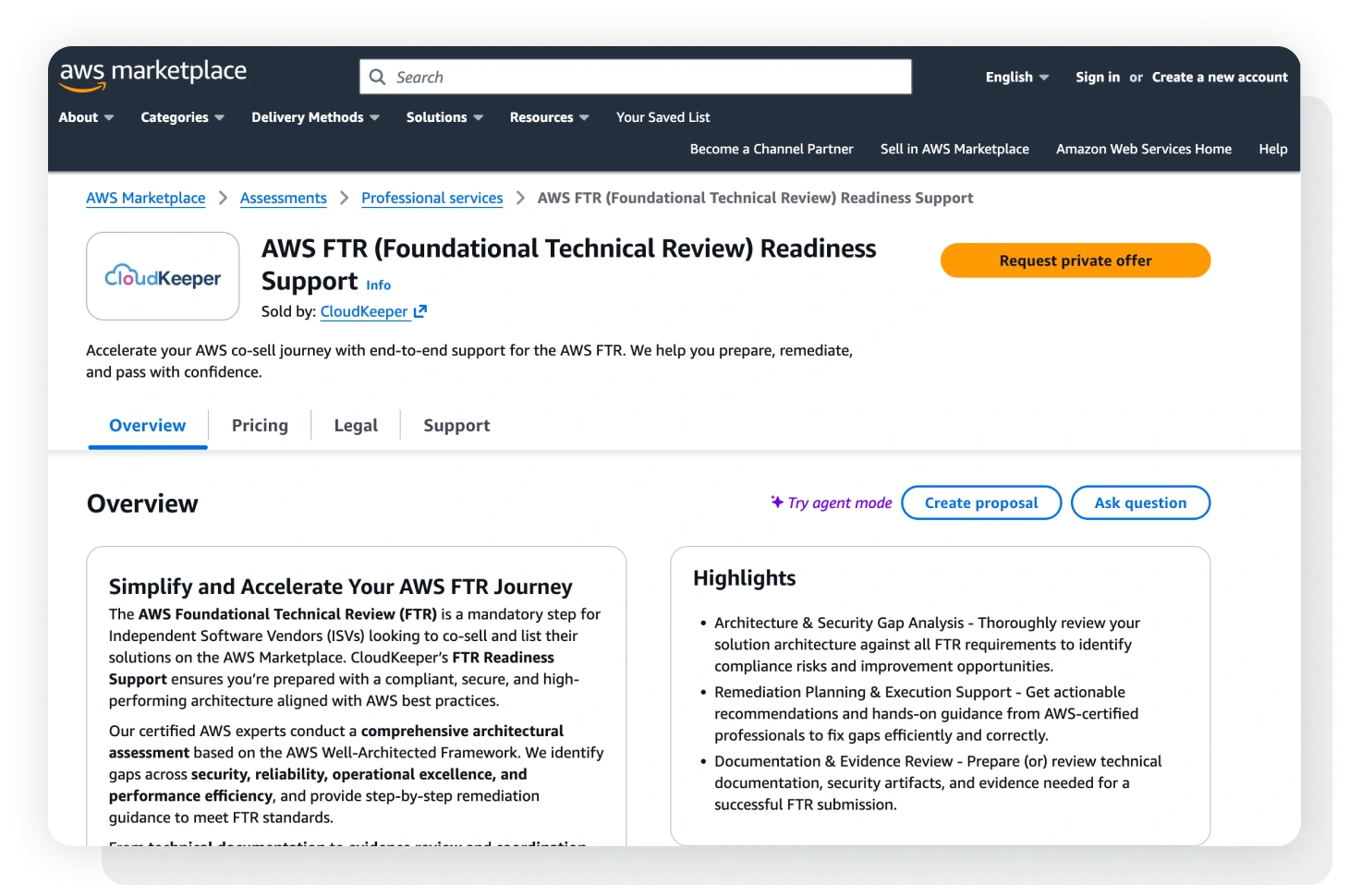Expand the Categories dropdown

(182, 117)
